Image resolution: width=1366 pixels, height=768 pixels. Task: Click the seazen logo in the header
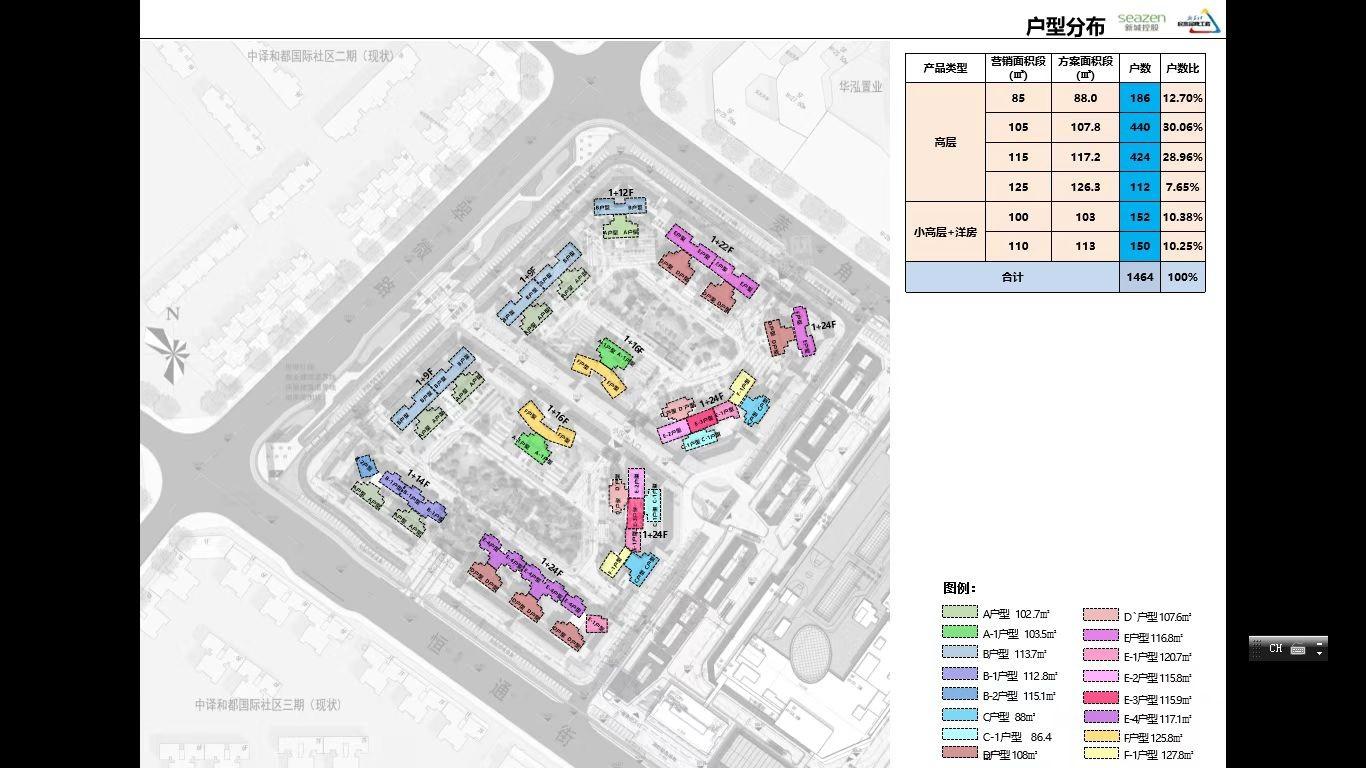1141,22
